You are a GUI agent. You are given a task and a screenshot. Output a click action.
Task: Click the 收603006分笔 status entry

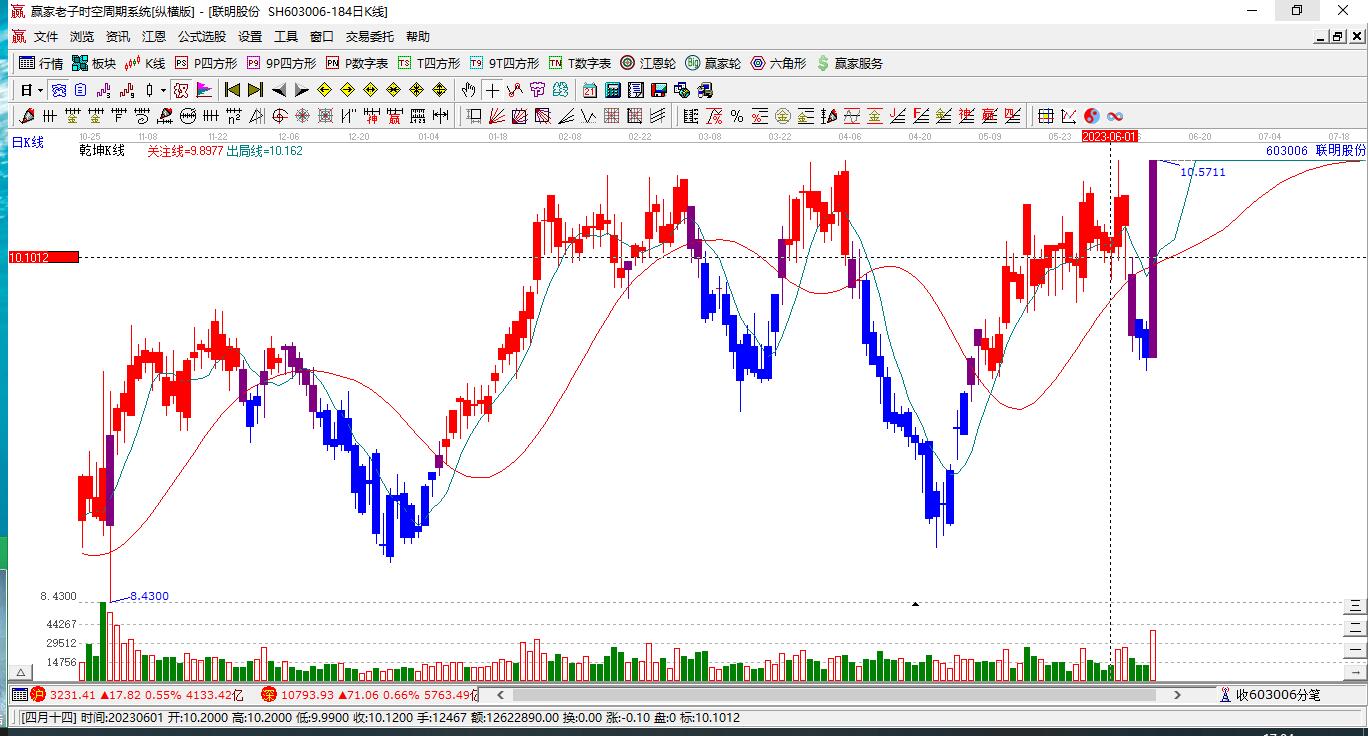click(x=1269, y=694)
